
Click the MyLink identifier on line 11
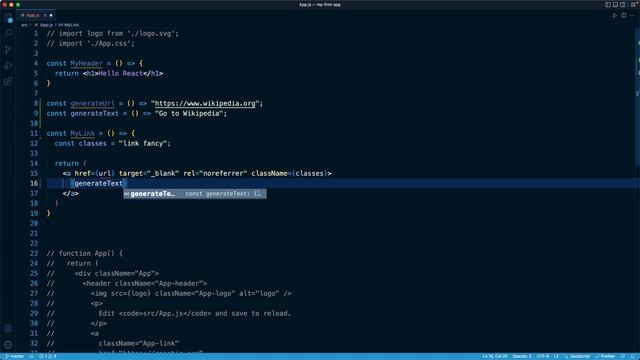pos(82,133)
